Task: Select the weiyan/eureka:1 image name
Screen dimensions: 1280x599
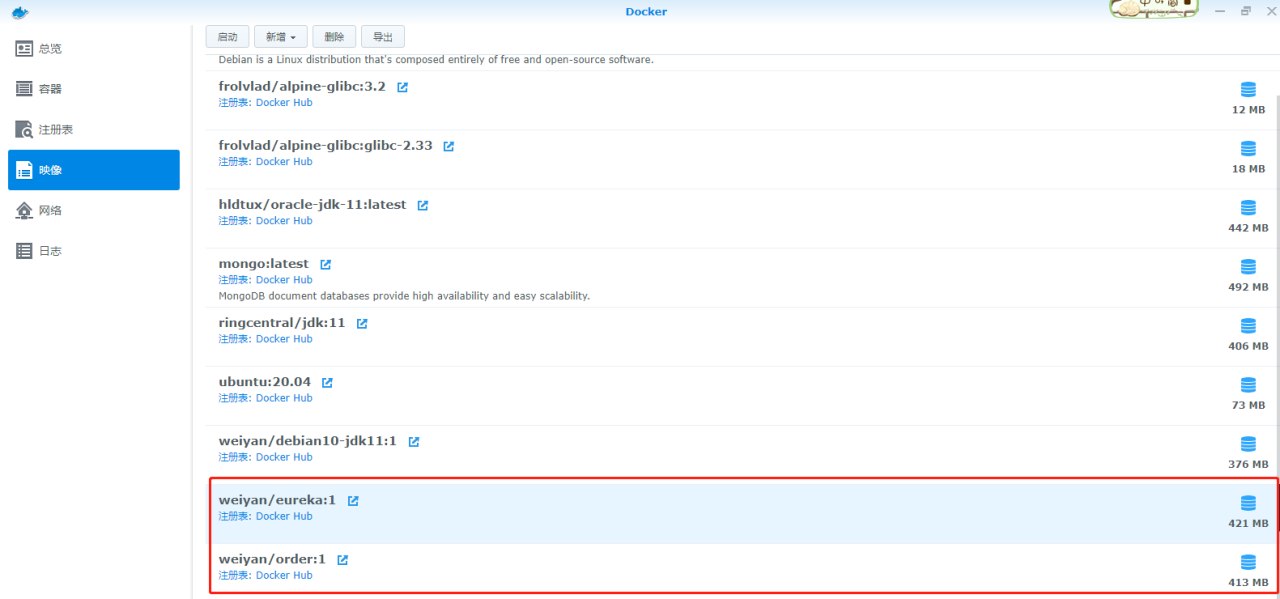Action: (x=278, y=500)
